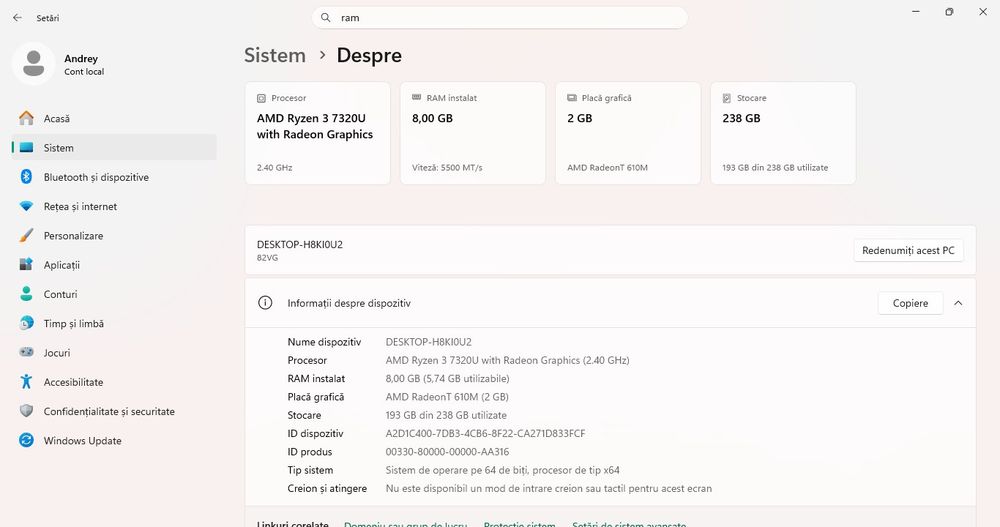Click the Informații despre dispozitiv header title
The image size is (1000, 527).
coord(349,303)
